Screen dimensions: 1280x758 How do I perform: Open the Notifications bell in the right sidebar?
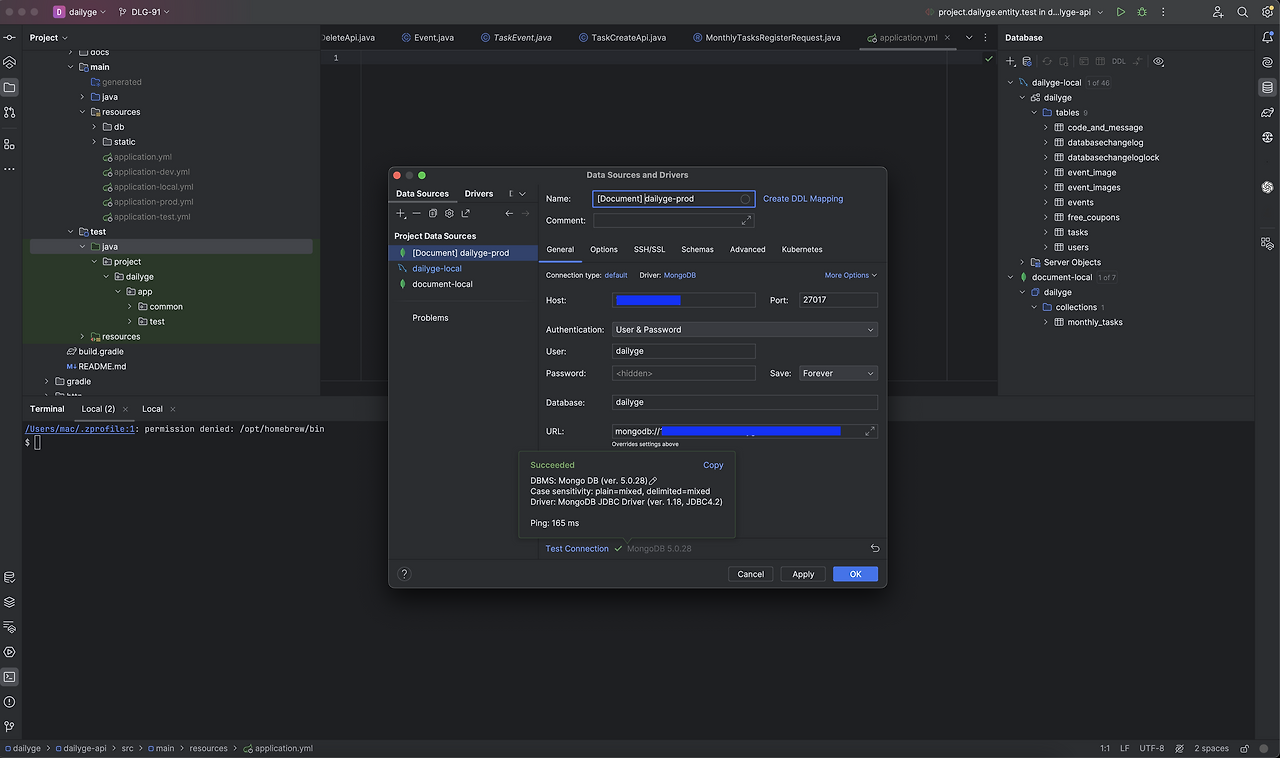coord(1268,37)
